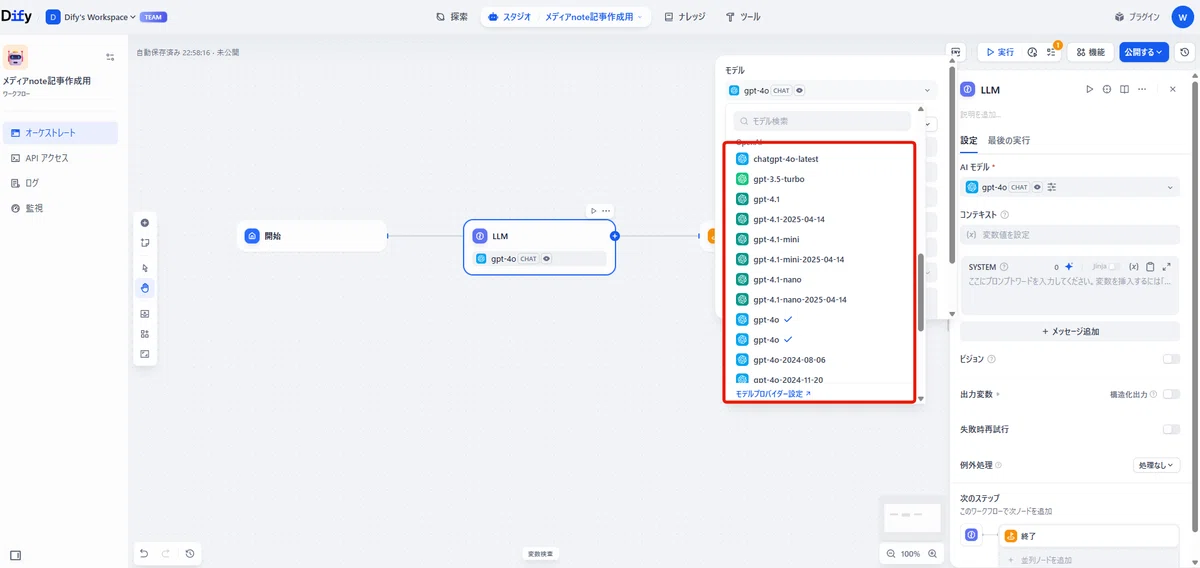Click the プラグイン button
The width and height of the screenshot is (1200, 568).
click(1137, 17)
